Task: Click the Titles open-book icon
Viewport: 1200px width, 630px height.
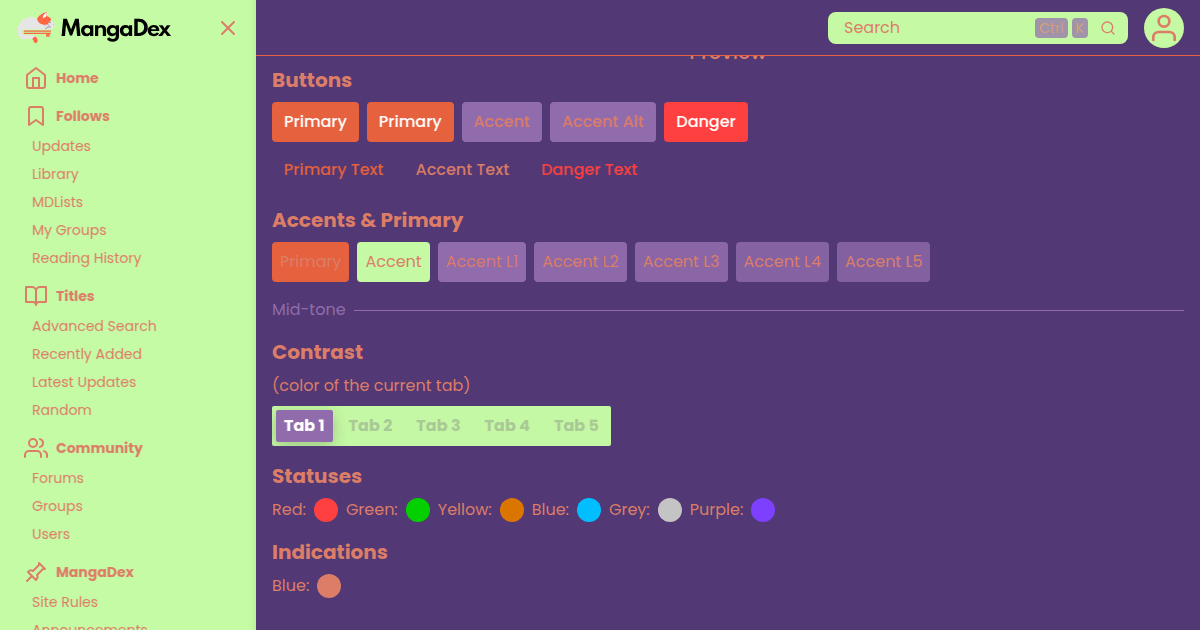Action: coord(36,296)
